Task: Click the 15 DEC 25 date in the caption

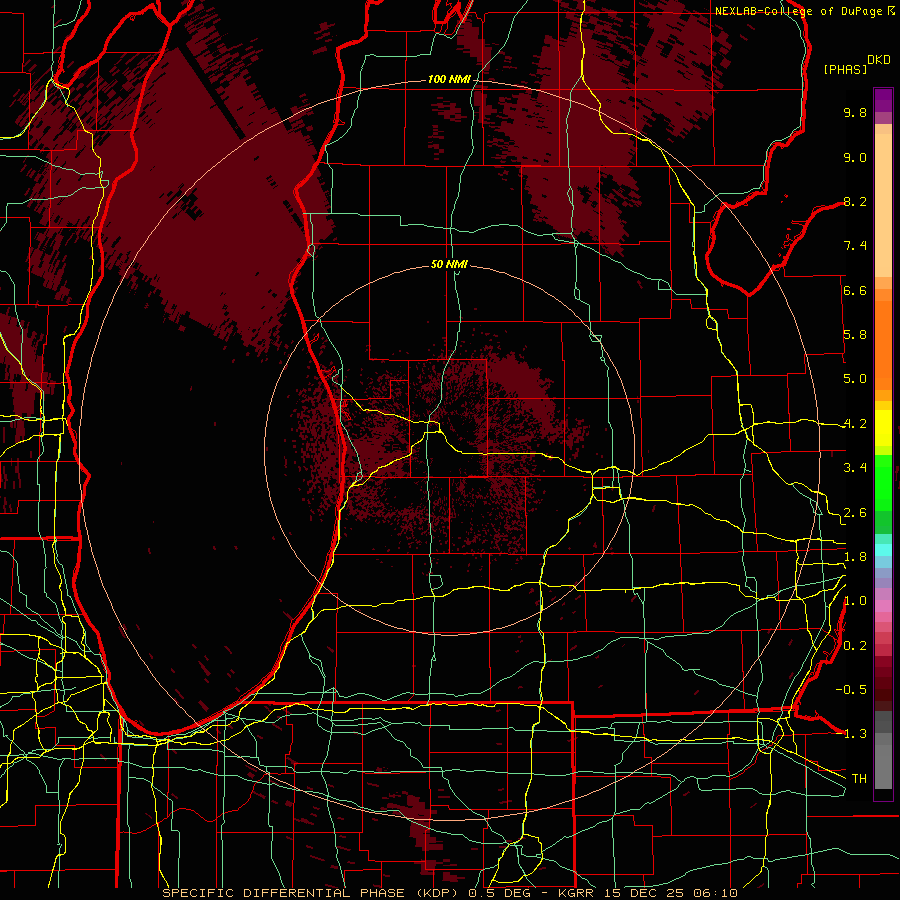Action: tap(642, 893)
